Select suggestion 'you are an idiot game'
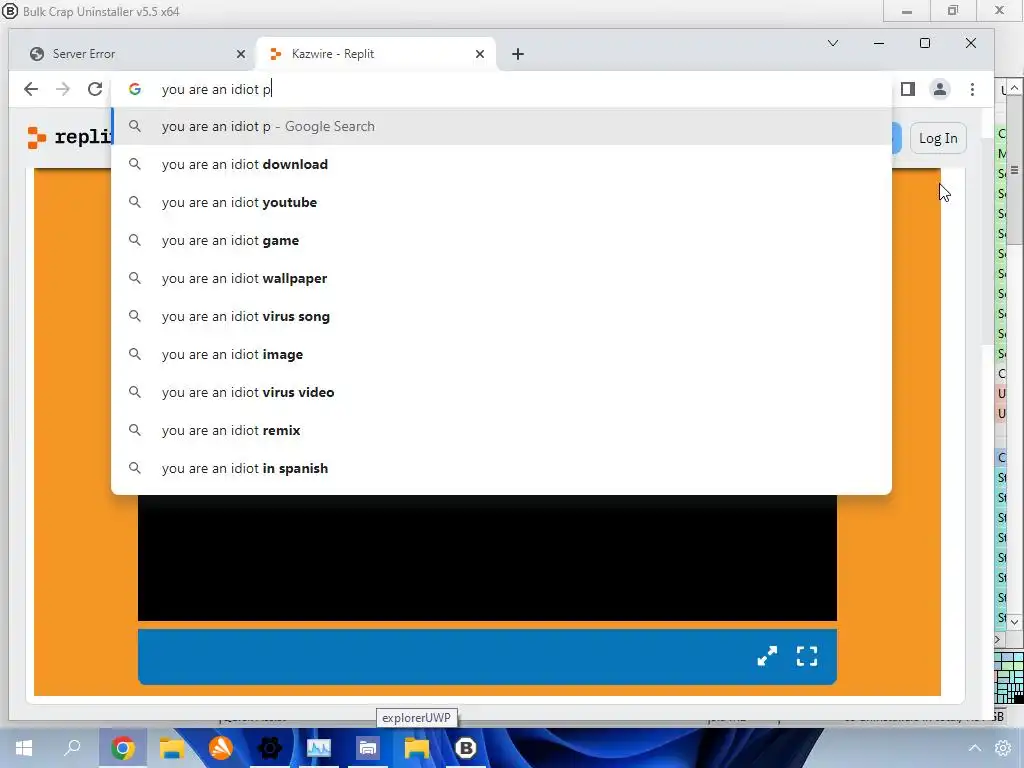Viewport: 1024px width, 768px height. pos(502,240)
